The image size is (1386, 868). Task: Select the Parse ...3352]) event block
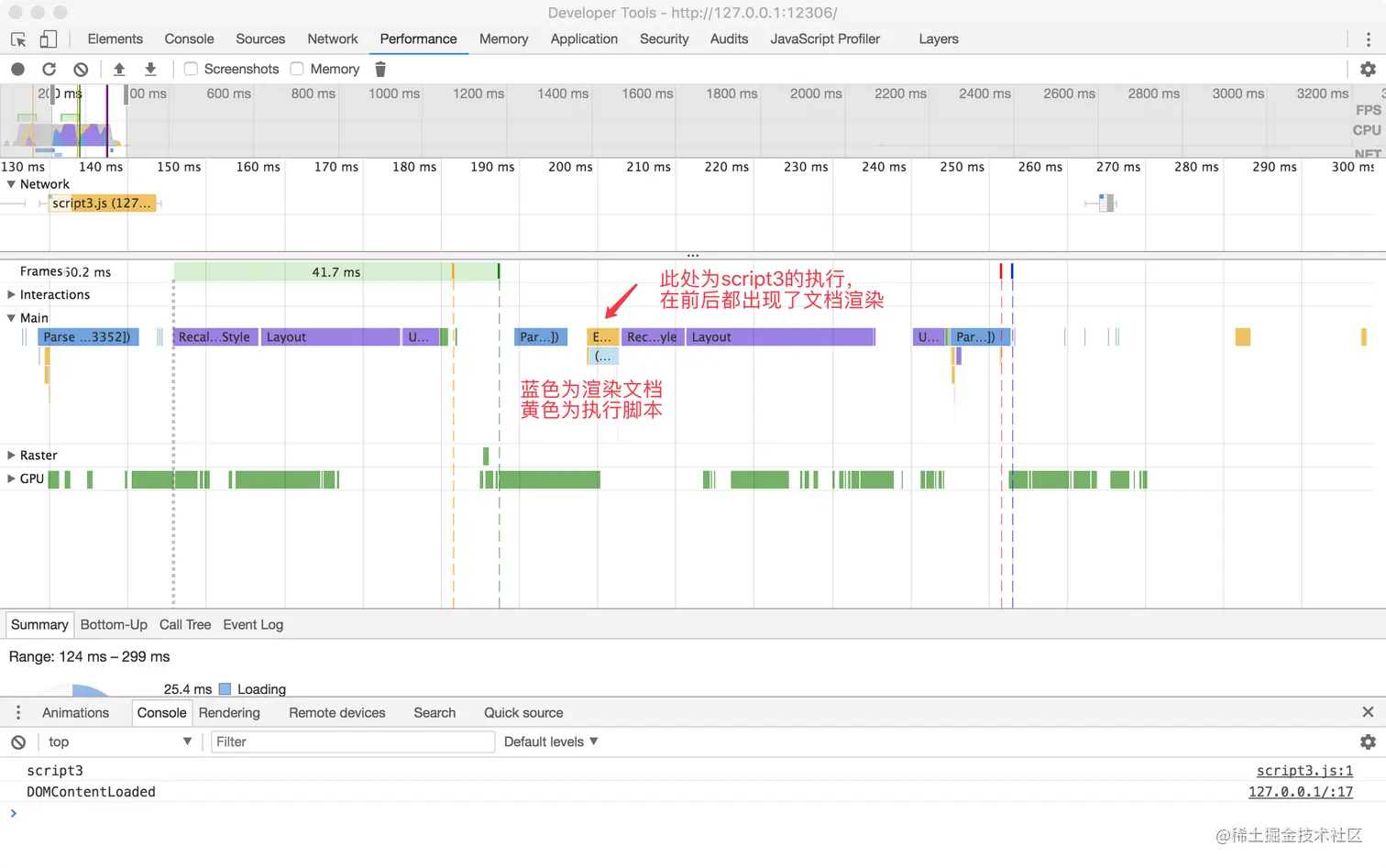(x=88, y=337)
